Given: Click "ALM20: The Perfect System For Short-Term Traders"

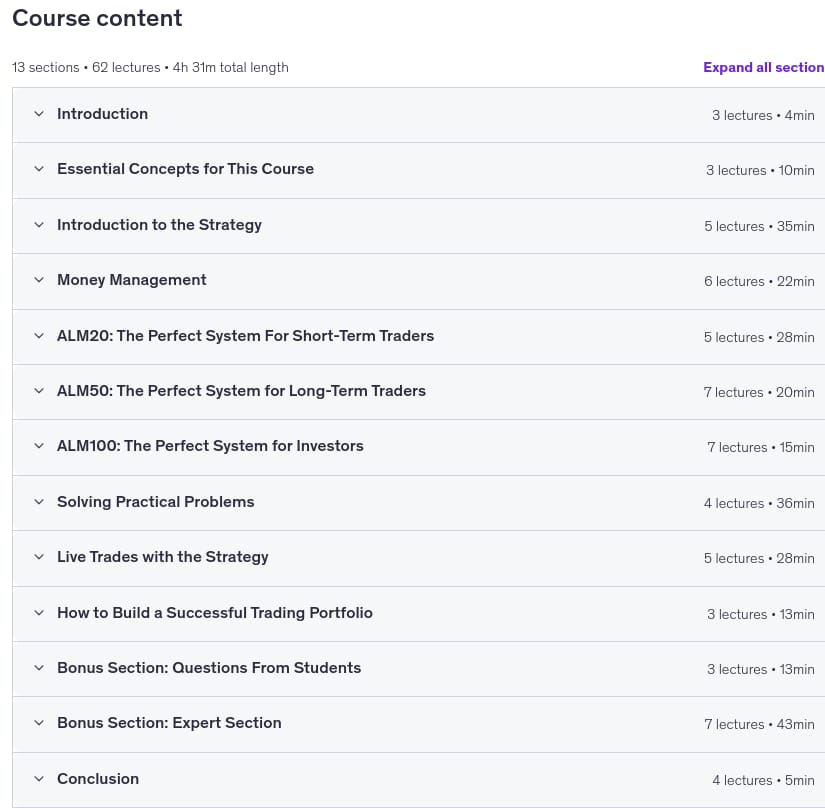Looking at the screenshot, I should (246, 336).
